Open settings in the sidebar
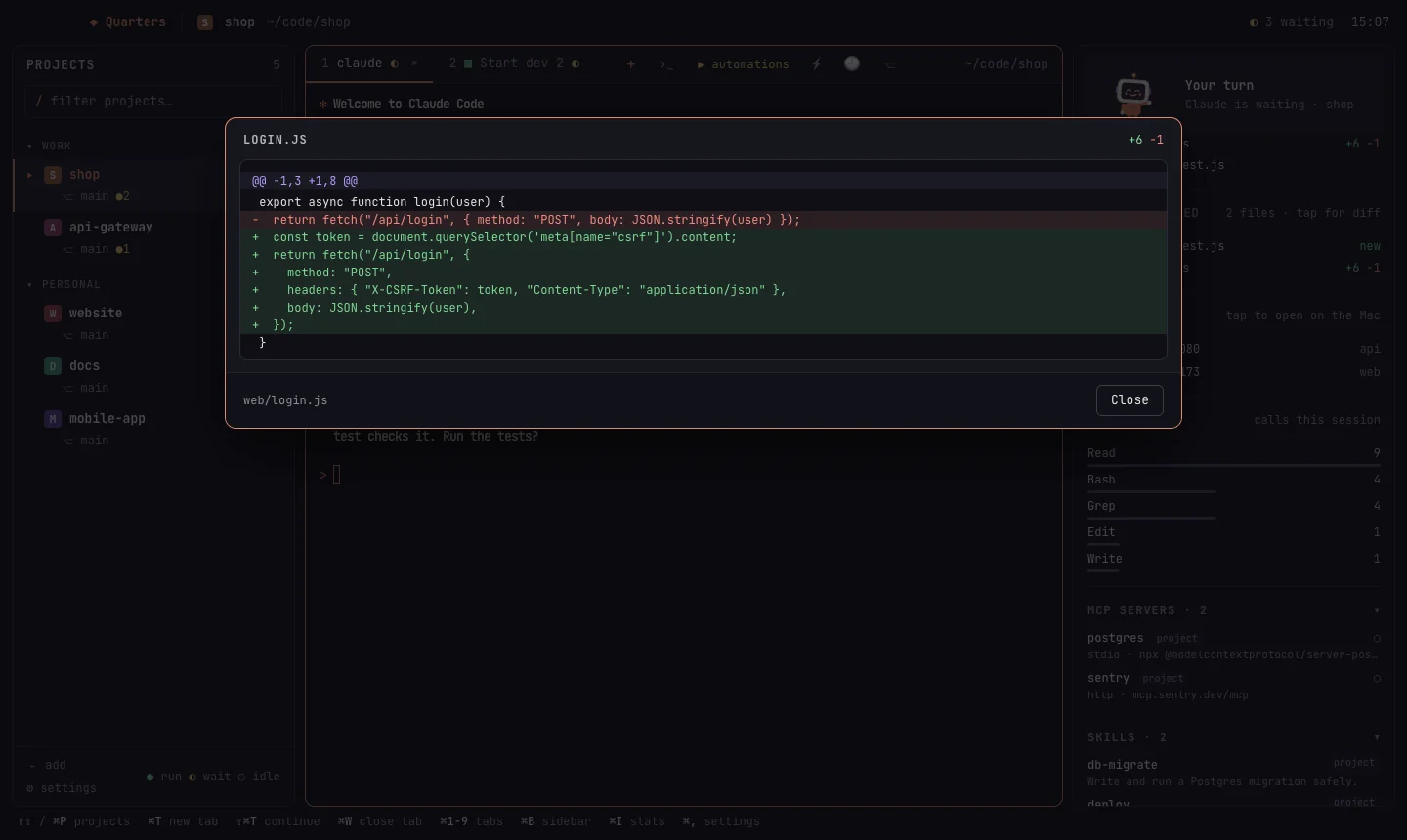The height and width of the screenshot is (840, 1407). [x=62, y=788]
